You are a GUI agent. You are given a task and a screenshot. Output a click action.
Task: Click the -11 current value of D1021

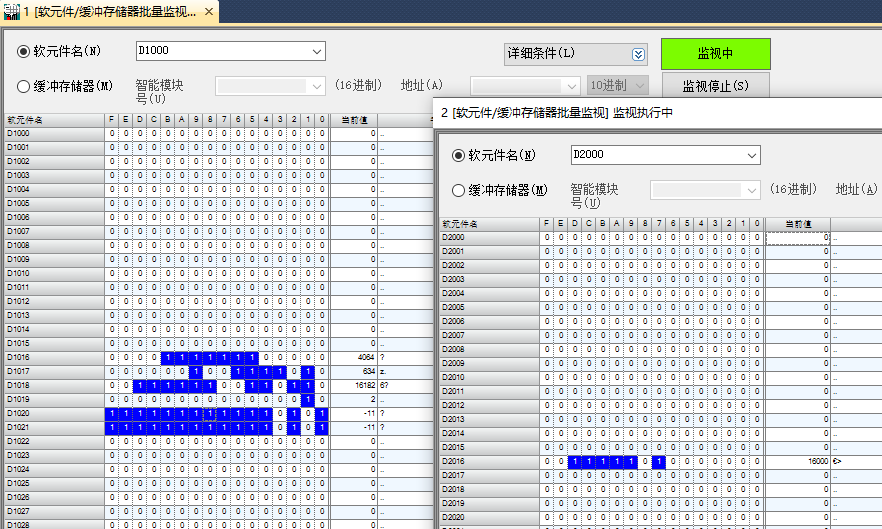click(354, 427)
